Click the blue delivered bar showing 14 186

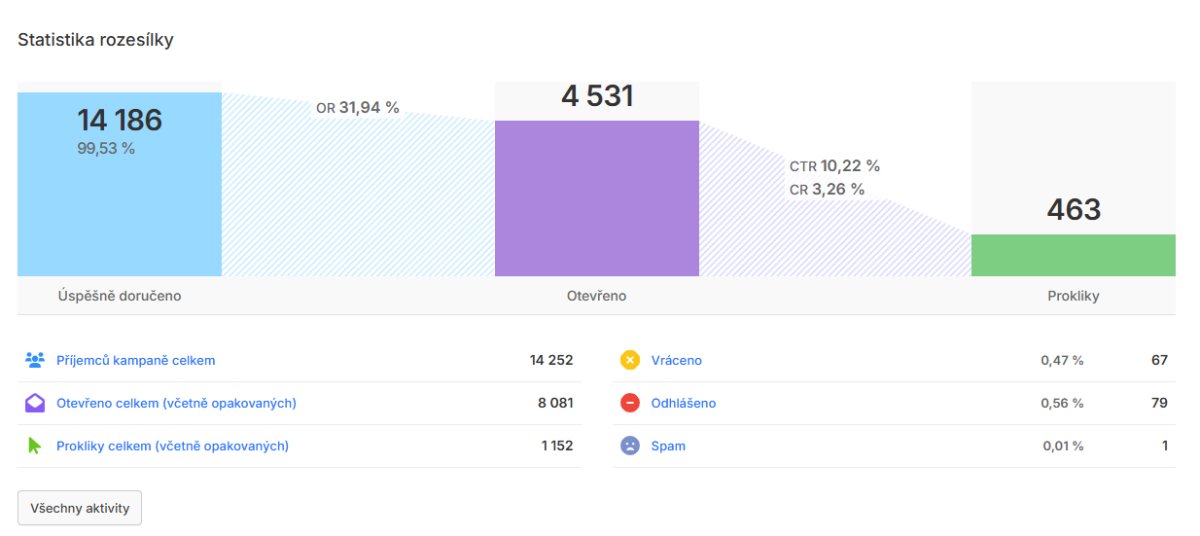click(x=119, y=184)
